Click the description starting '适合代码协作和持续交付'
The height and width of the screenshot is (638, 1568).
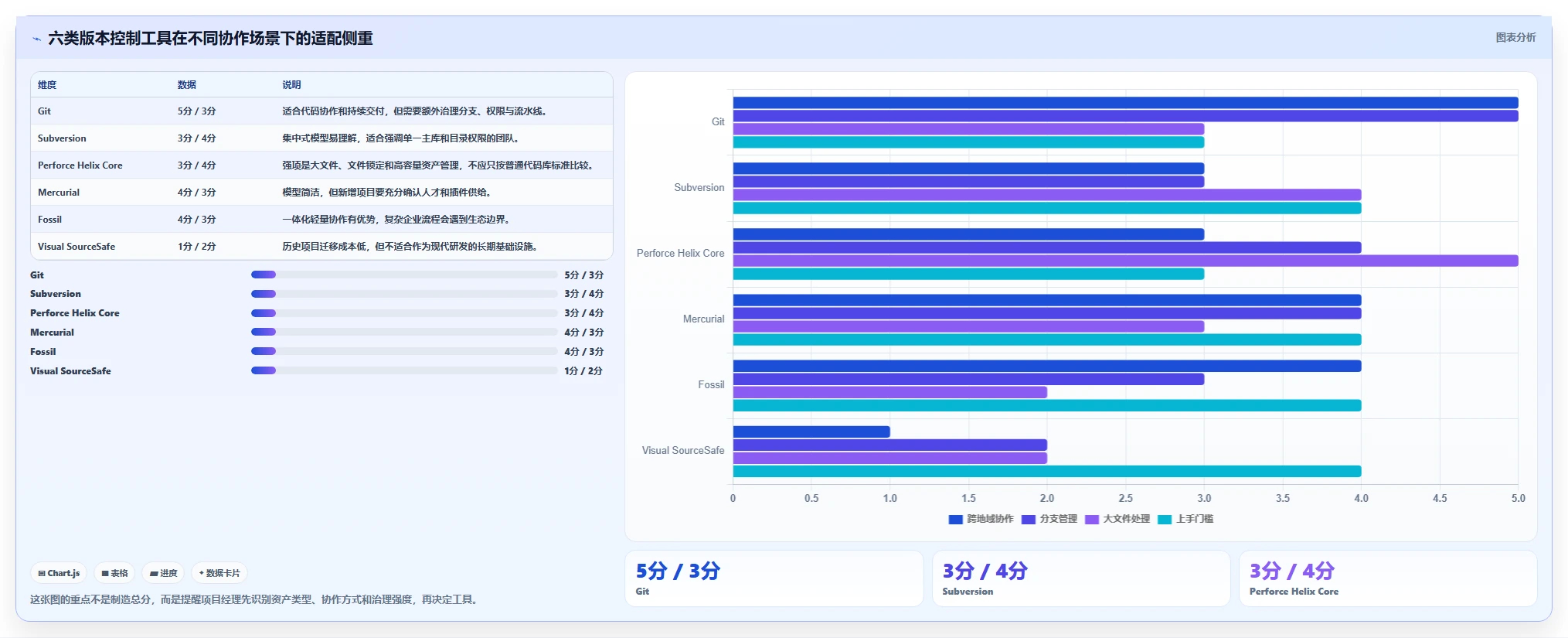[x=417, y=111]
